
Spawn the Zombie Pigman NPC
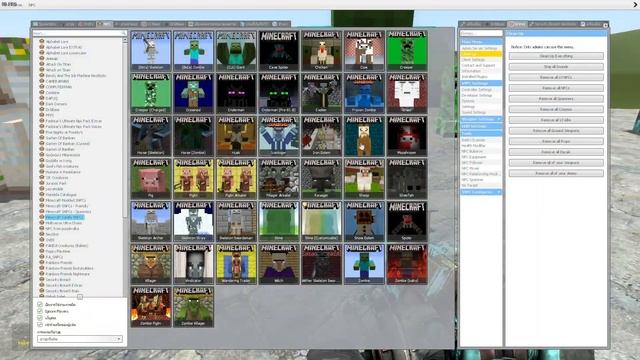coord(151,307)
